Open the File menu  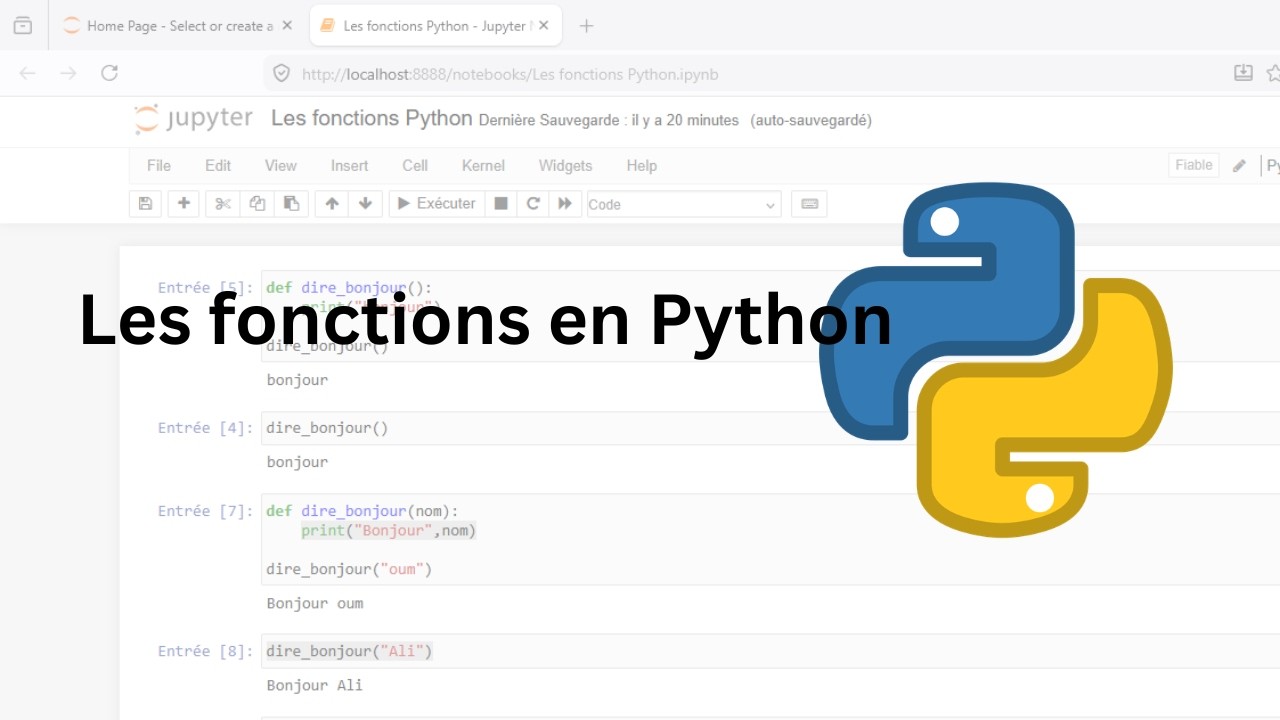159,166
